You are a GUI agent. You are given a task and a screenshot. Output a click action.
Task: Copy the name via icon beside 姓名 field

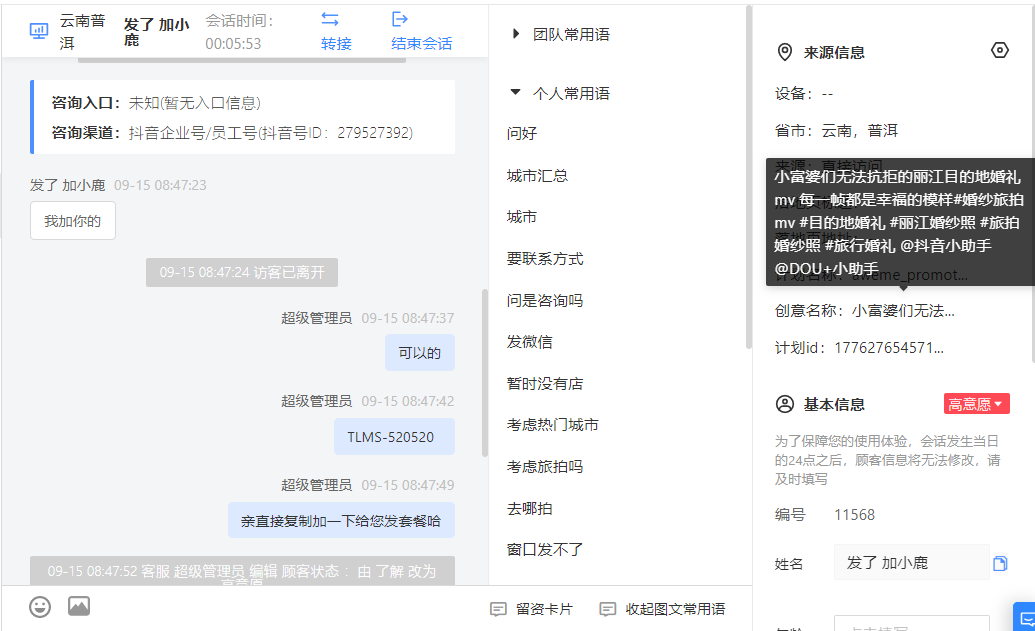click(1000, 563)
